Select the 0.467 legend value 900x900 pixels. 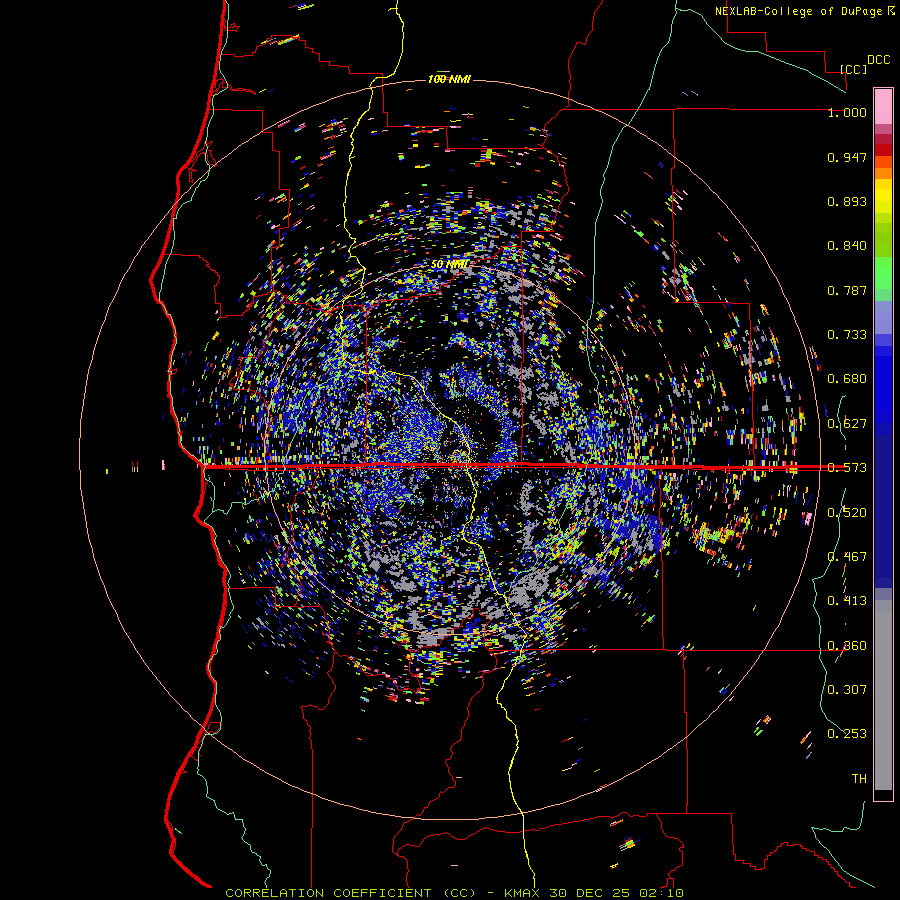(x=847, y=557)
